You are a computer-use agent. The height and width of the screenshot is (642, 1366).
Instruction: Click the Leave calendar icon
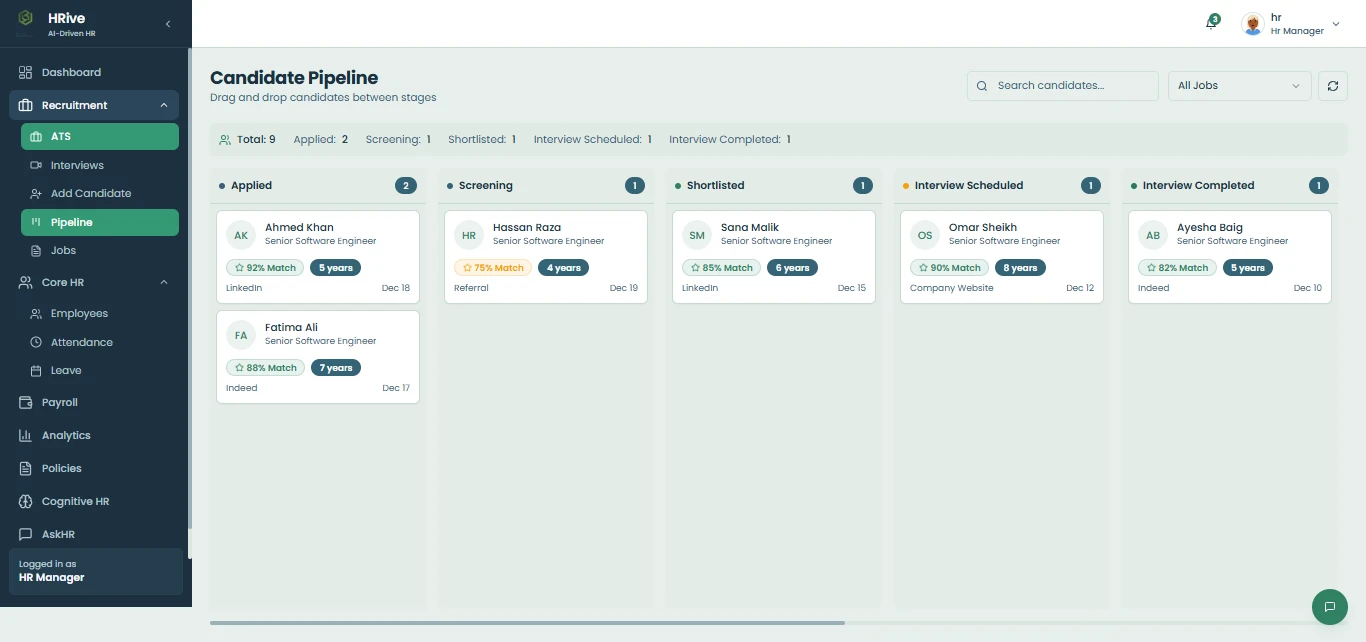36,370
